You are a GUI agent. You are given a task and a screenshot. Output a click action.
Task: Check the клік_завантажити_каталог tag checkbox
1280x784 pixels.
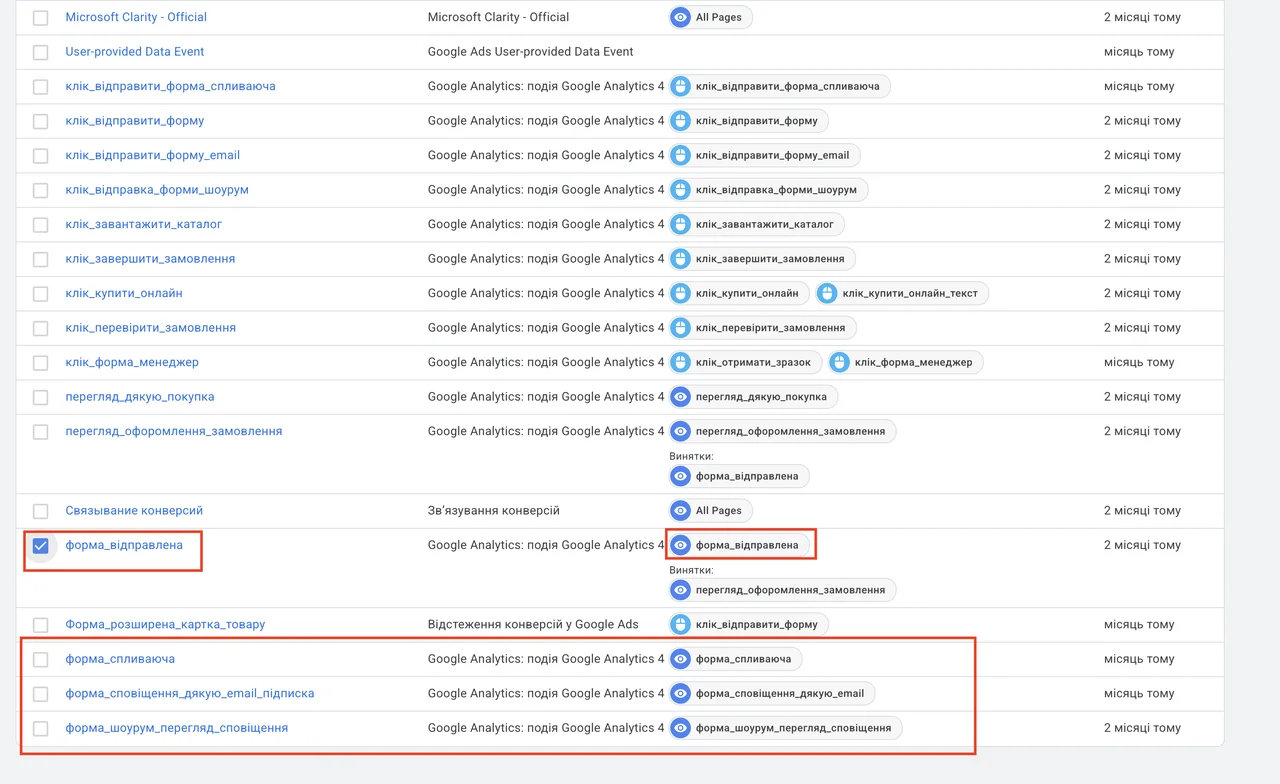(x=40, y=225)
